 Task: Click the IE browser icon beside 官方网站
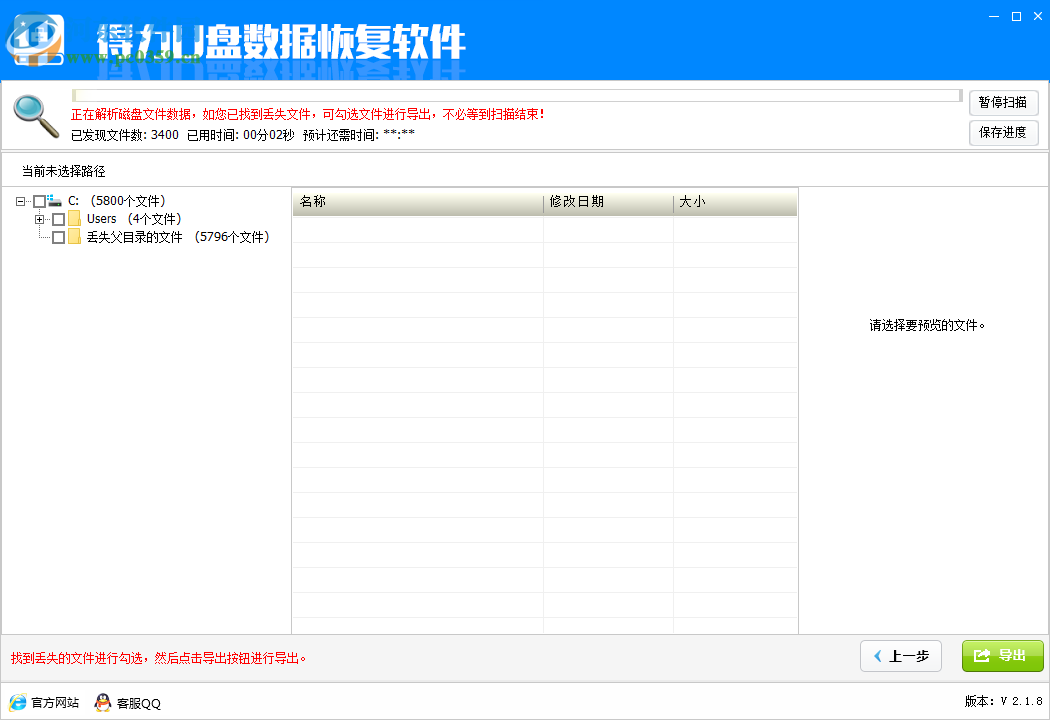coord(17,703)
